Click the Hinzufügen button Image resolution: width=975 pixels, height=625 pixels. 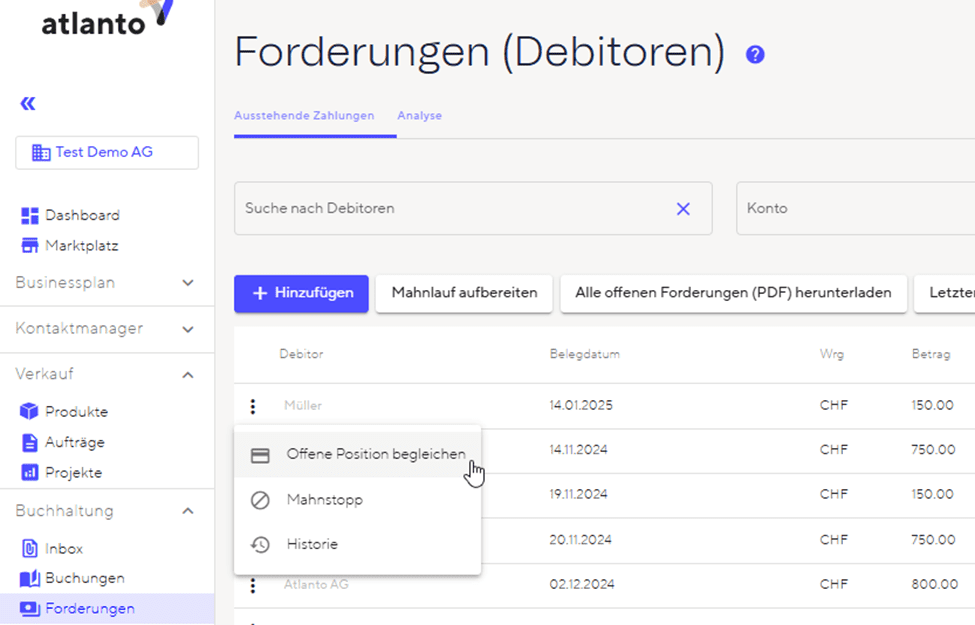coord(301,293)
